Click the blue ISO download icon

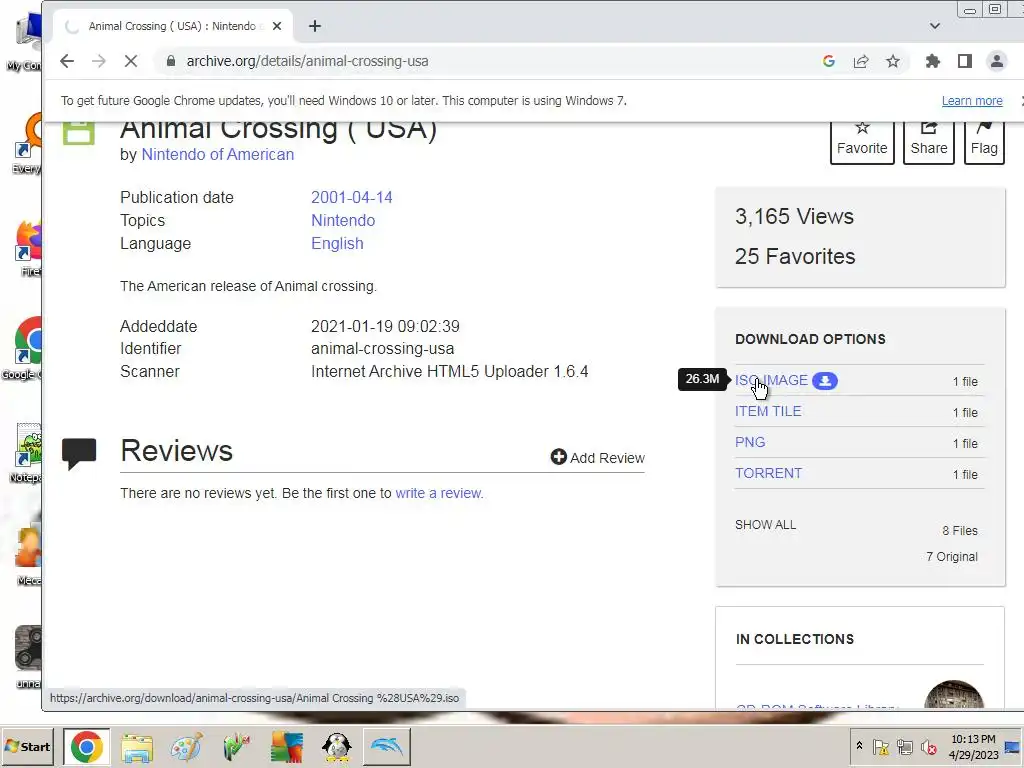click(825, 381)
